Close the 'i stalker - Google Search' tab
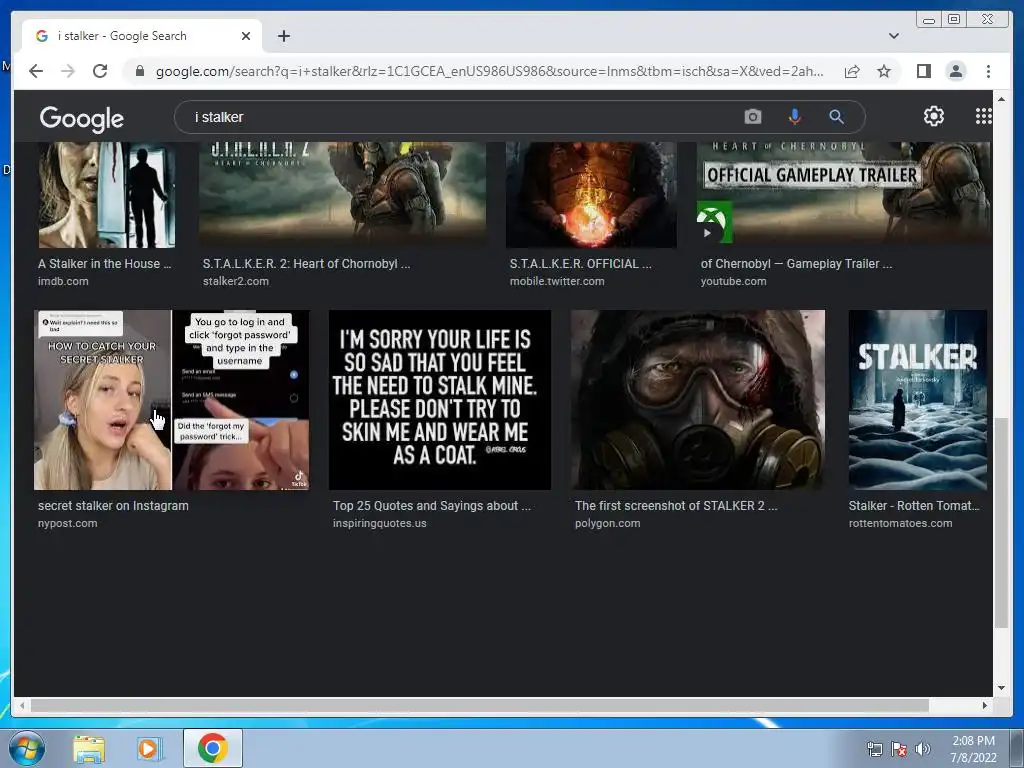 (246, 36)
